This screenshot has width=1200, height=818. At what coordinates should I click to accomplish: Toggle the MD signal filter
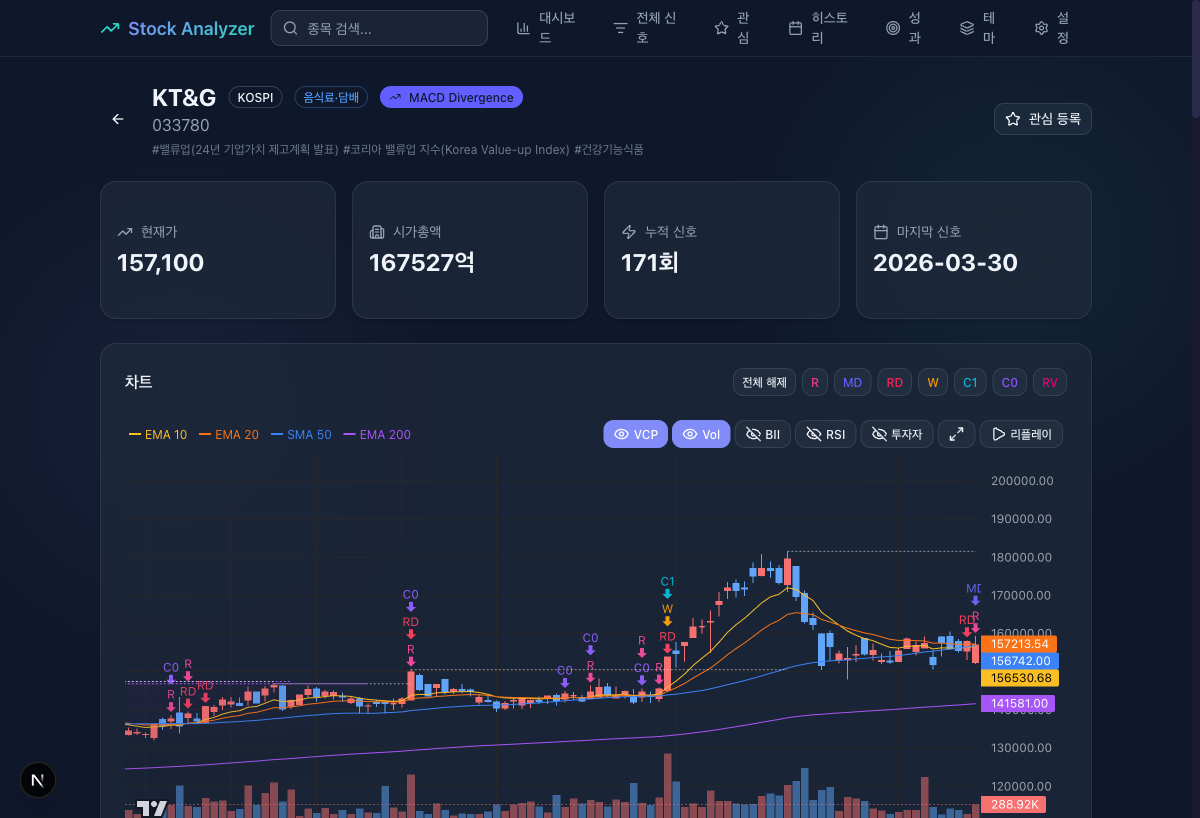coord(852,382)
